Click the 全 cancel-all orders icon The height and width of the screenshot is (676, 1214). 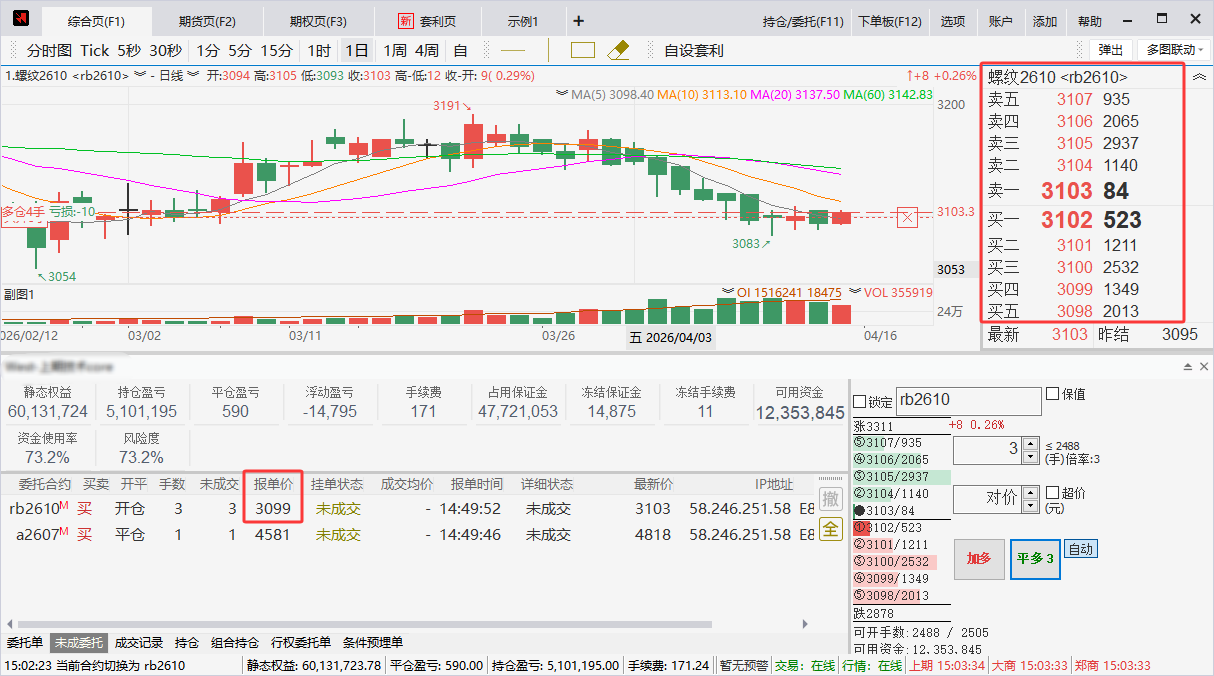[x=830, y=529]
